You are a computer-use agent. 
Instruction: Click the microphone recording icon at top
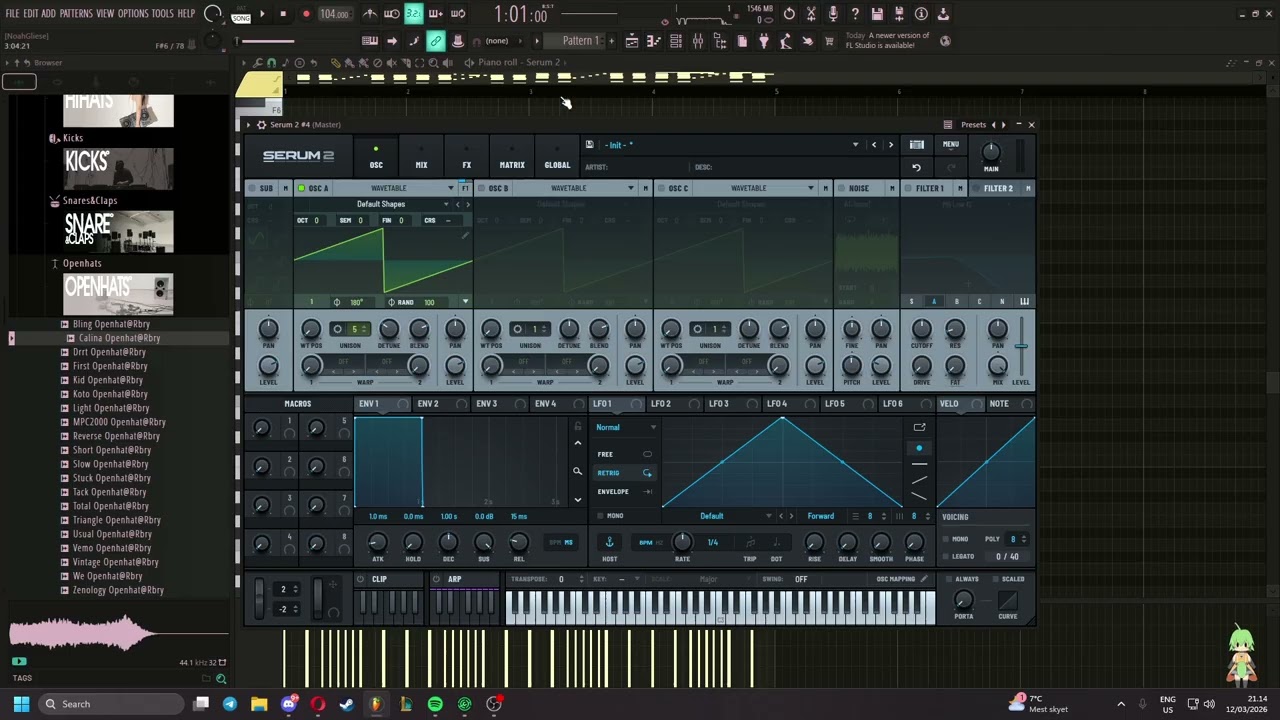tap(833, 14)
